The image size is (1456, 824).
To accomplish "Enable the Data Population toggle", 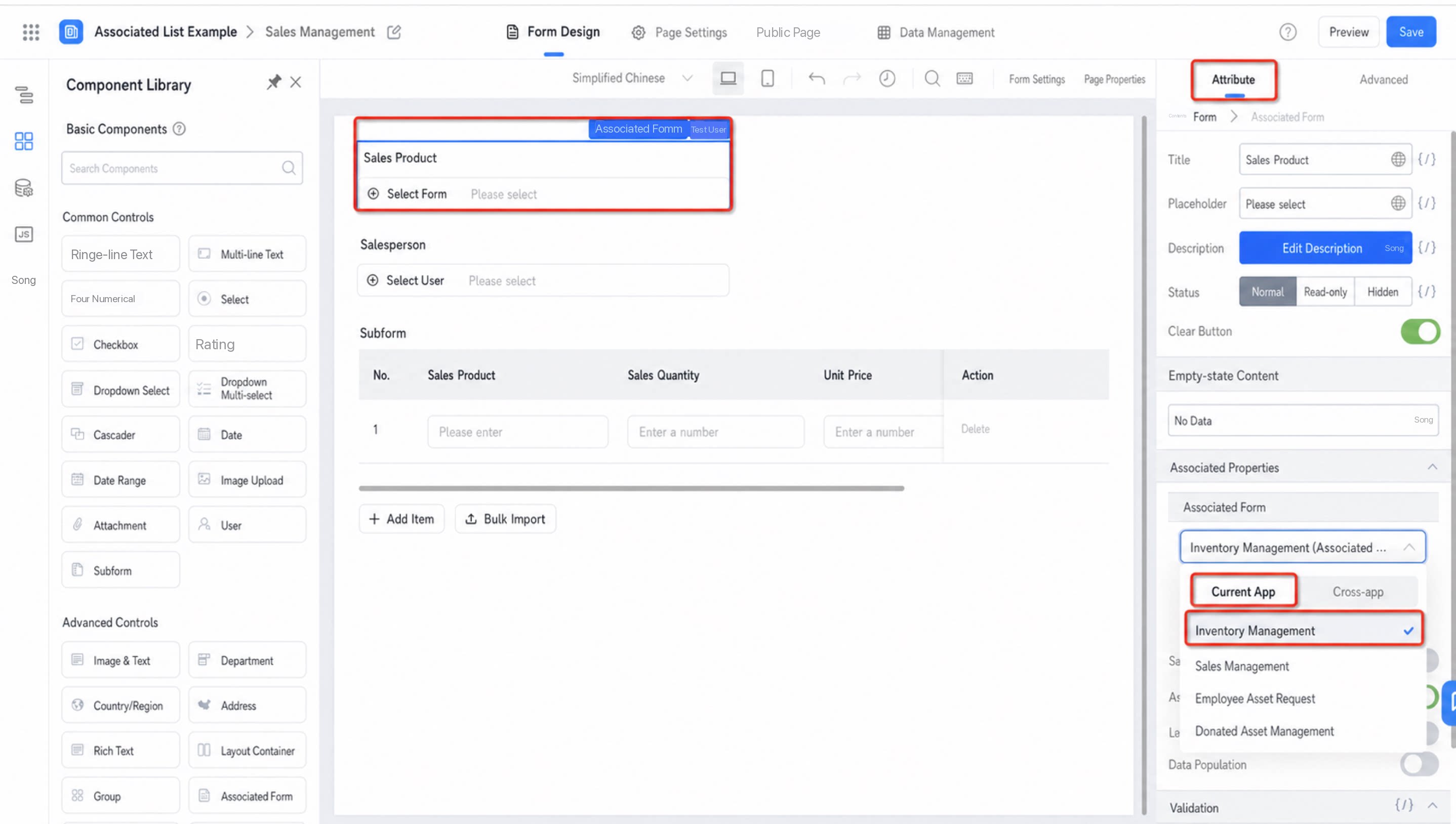I will click(x=1420, y=764).
